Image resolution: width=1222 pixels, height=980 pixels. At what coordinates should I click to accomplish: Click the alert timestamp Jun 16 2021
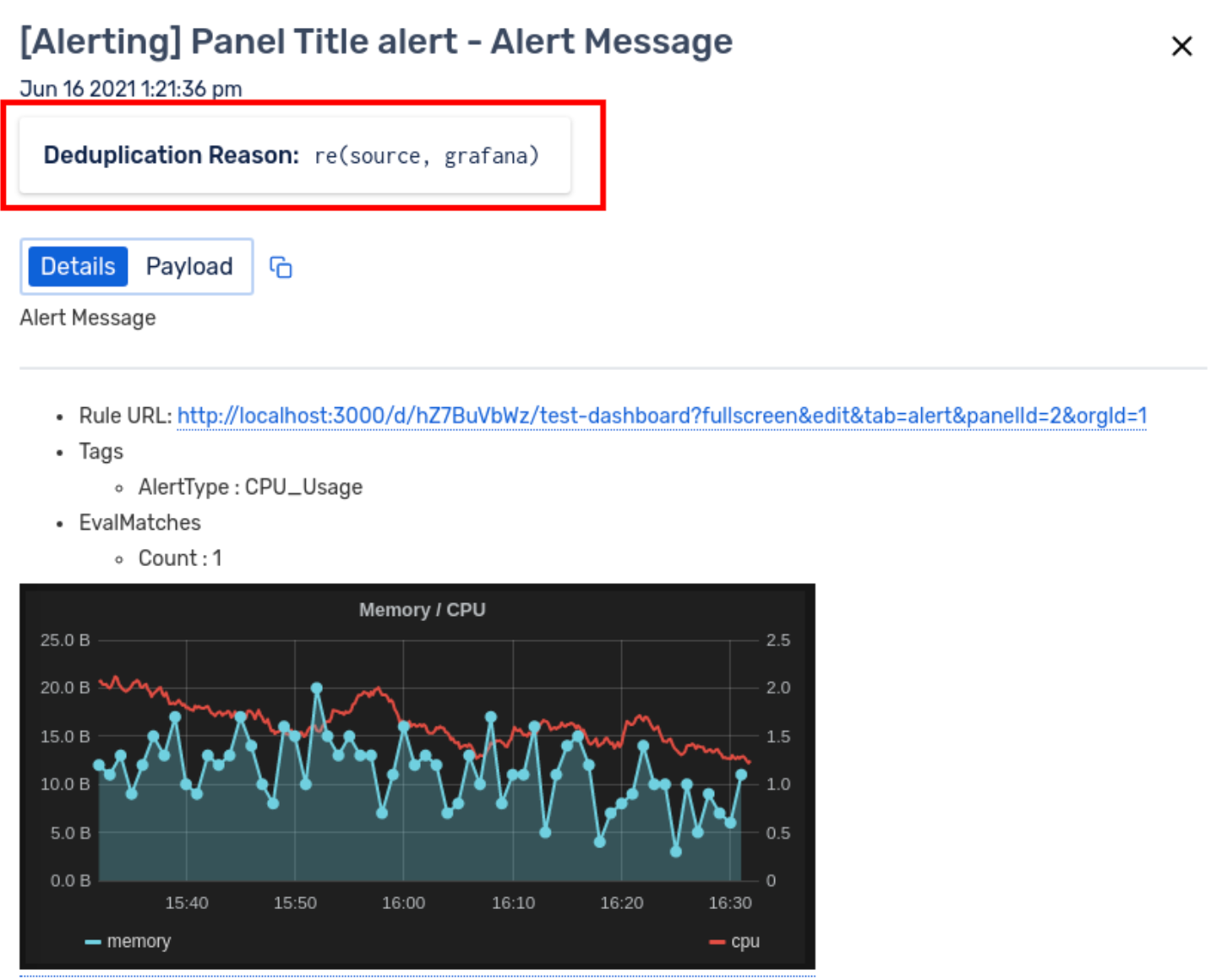[x=131, y=89]
